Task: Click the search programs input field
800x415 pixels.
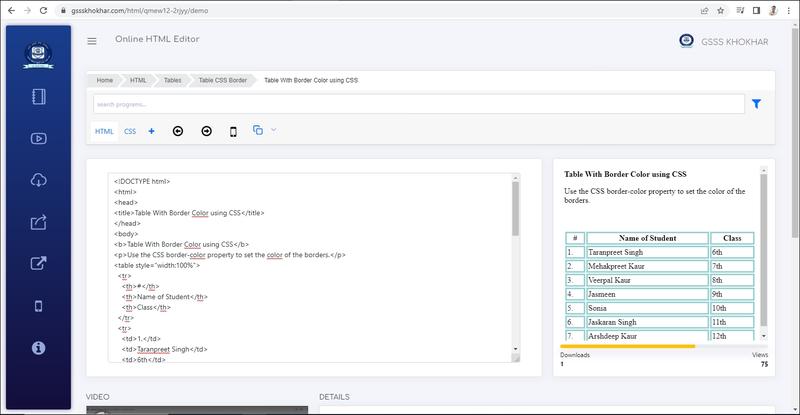Action: (418, 104)
